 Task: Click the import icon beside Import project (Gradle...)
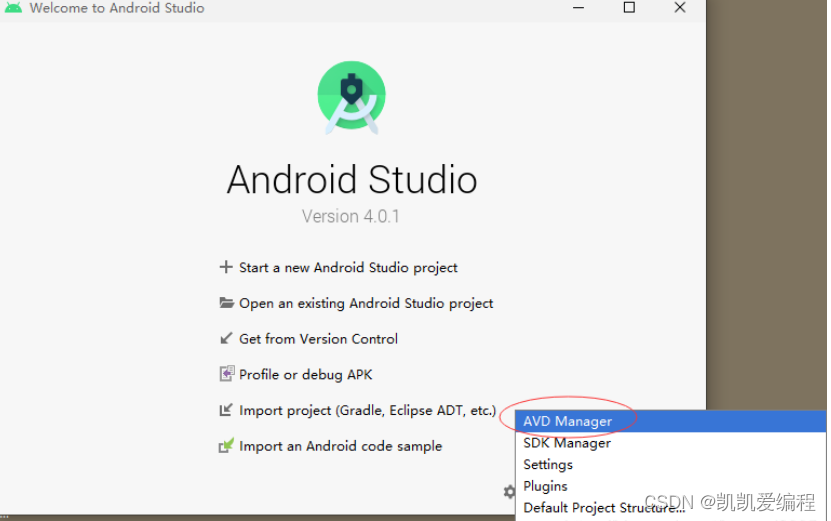(226, 410)
